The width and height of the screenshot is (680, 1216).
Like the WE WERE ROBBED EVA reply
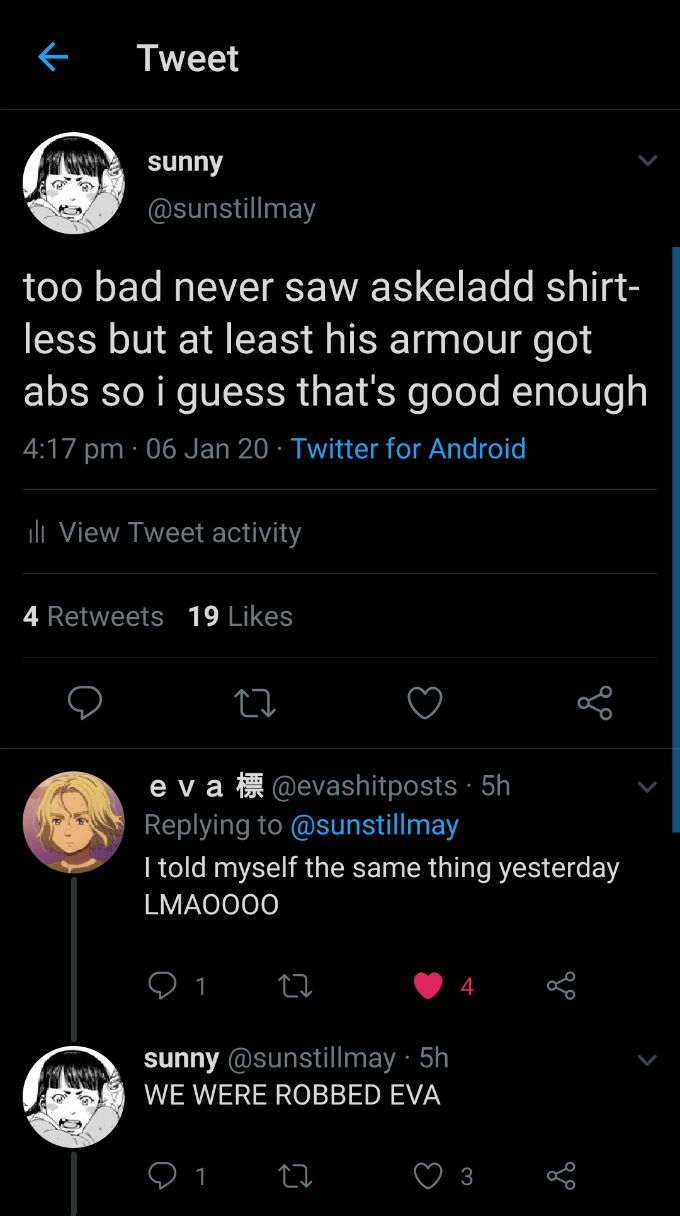[x=428, y=1176]
